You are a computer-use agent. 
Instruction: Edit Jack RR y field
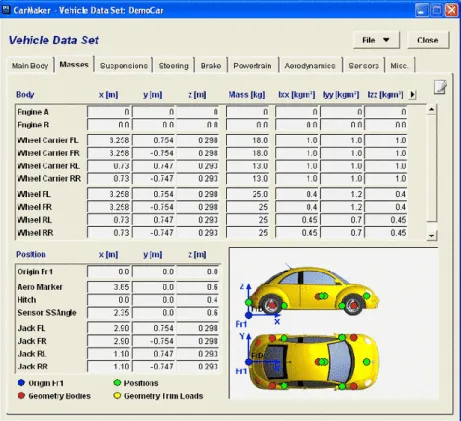coord(153,367)
